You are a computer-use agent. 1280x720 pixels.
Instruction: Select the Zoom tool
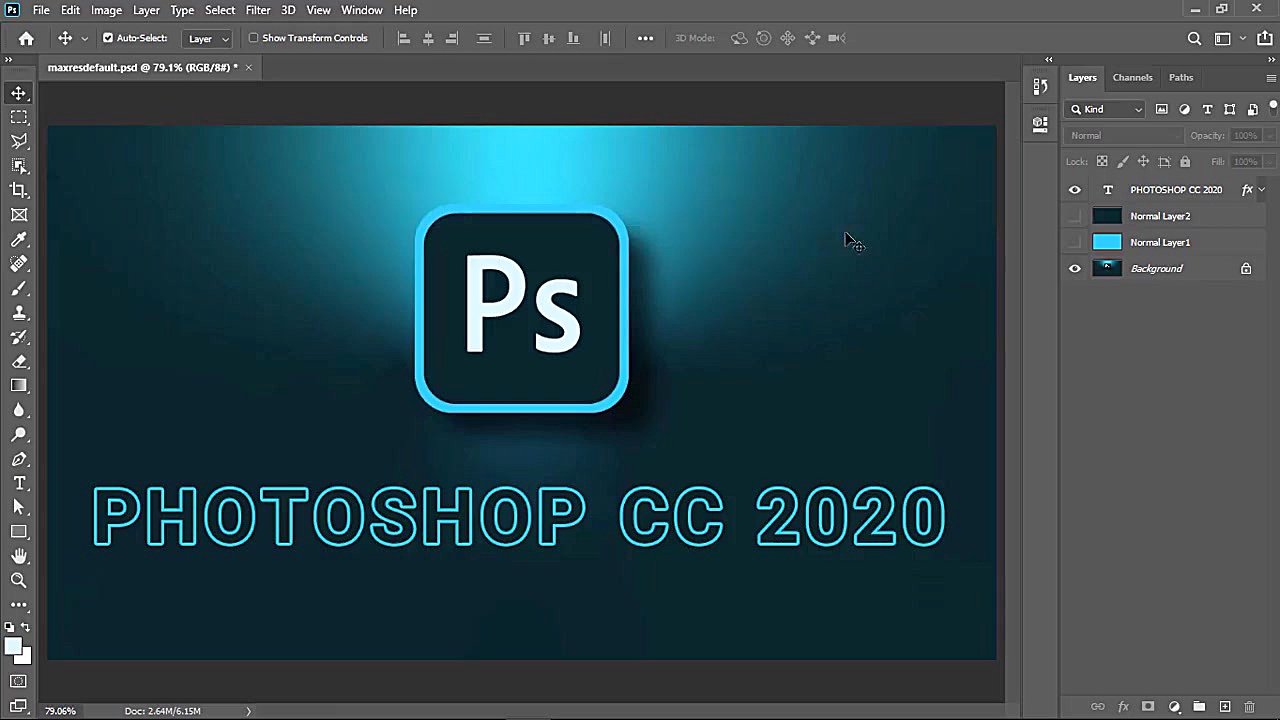pos(19,580)
